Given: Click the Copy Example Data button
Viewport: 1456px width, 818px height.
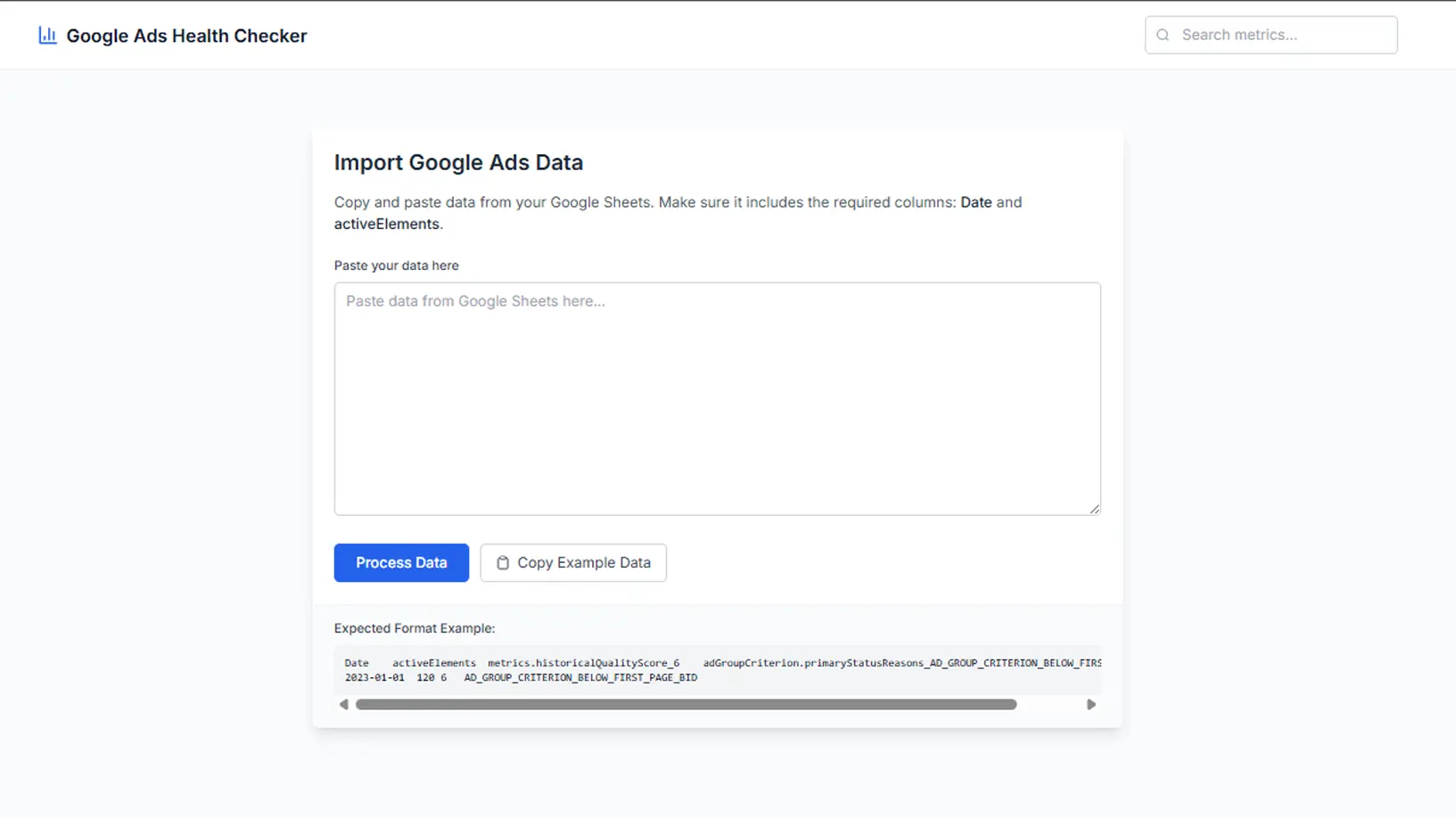Looking at the screenshot, I should point(573,562).
